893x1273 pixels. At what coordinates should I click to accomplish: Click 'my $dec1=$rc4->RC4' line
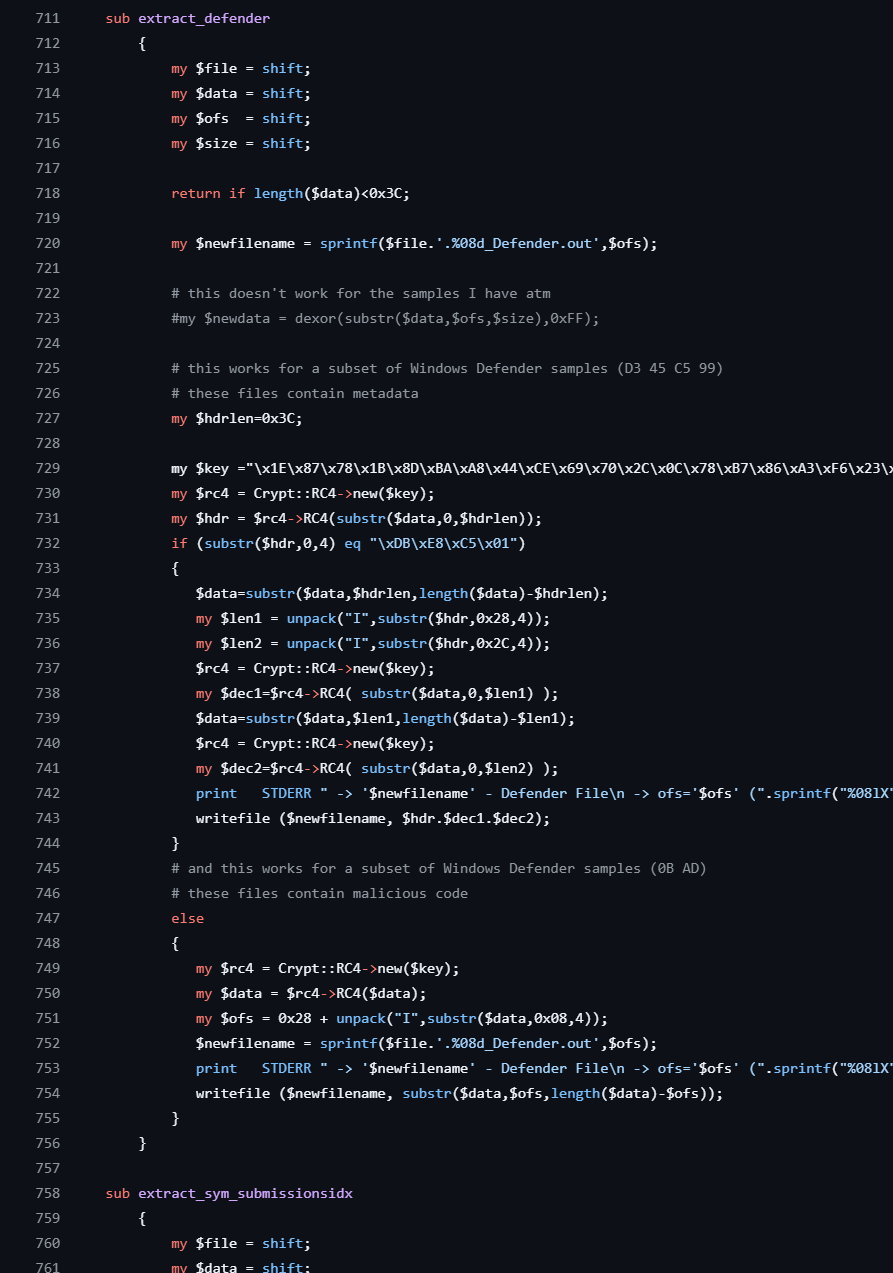pyautogui.click(x=377, y=693)
